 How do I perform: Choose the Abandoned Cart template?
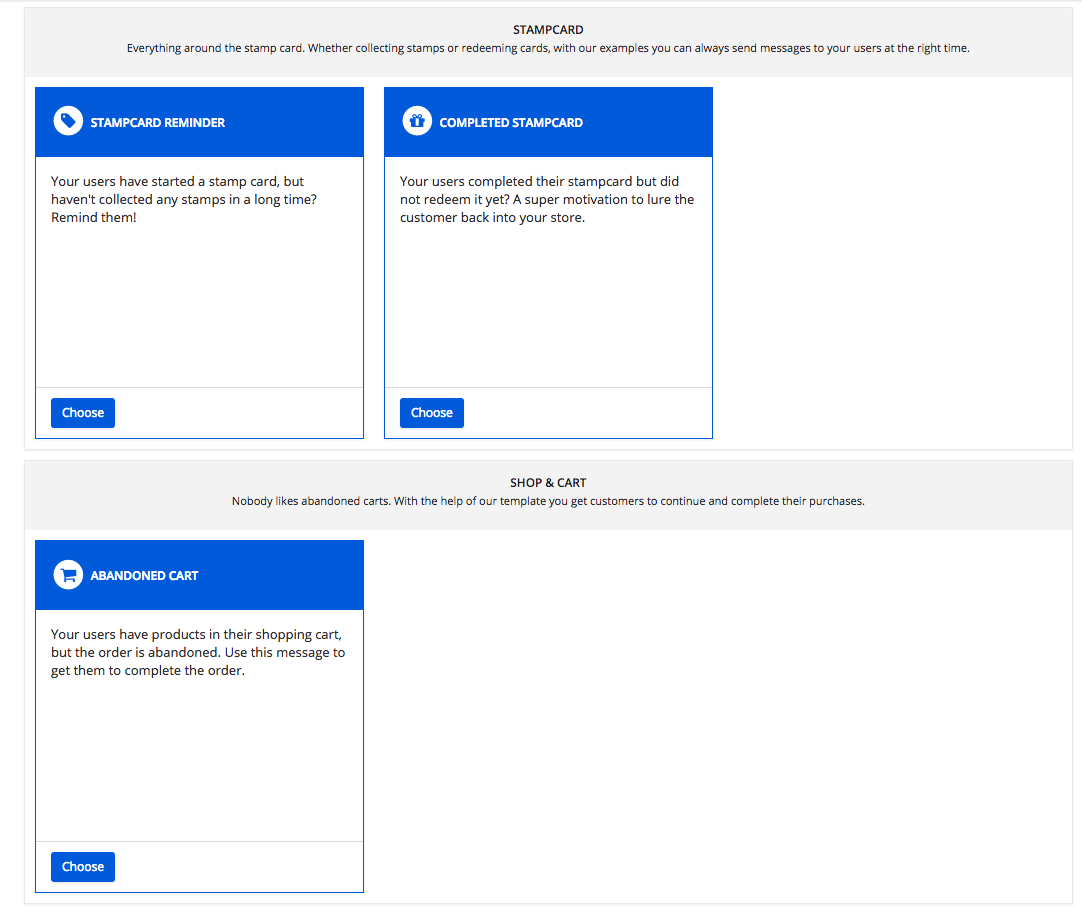(83, 867)
